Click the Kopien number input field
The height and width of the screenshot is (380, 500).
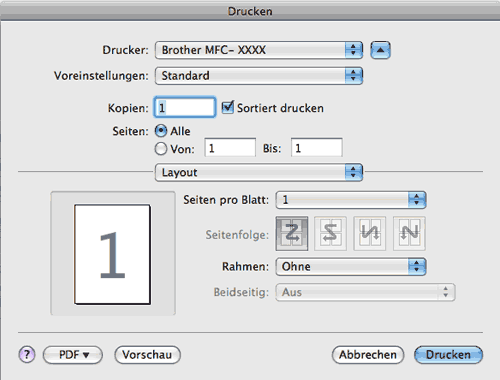pos(185,107)
